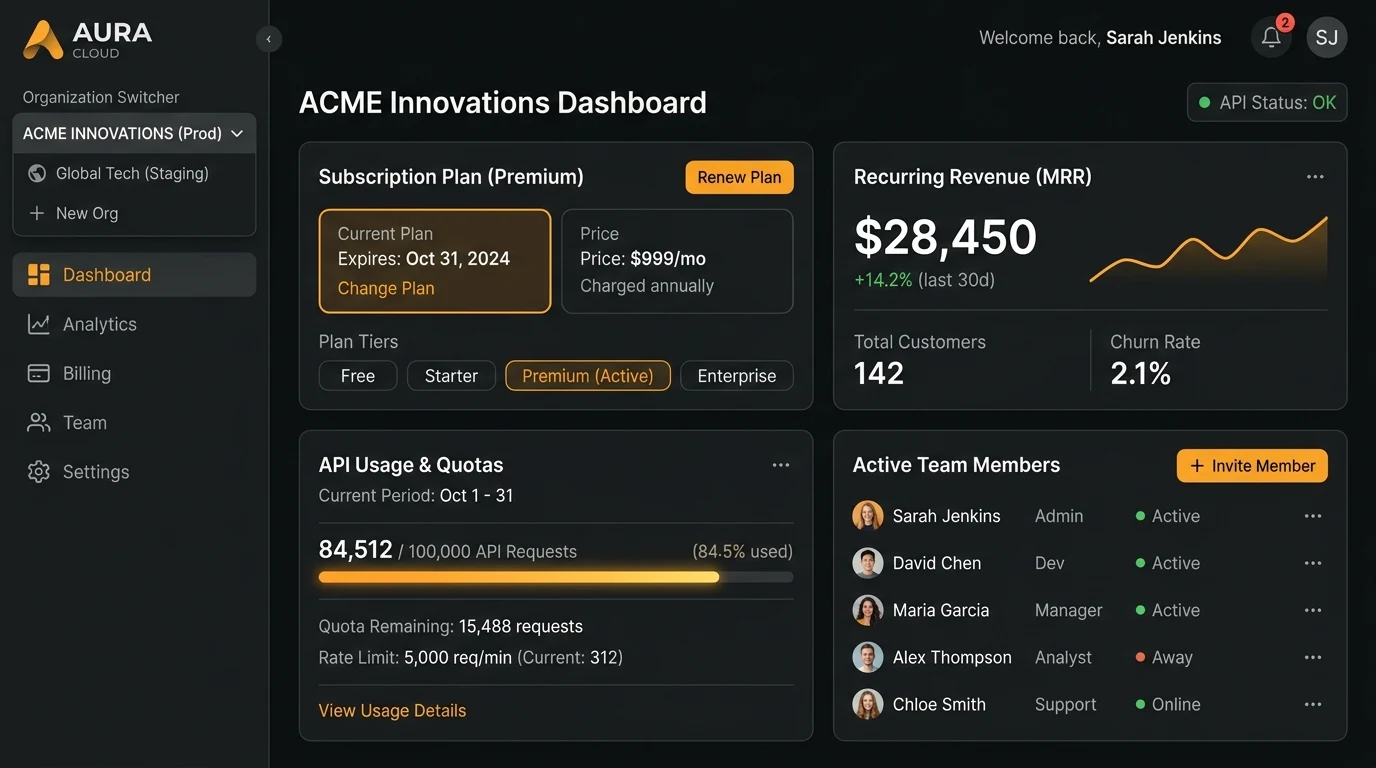Click the $28,450 revenue figure

click(945, 238)
